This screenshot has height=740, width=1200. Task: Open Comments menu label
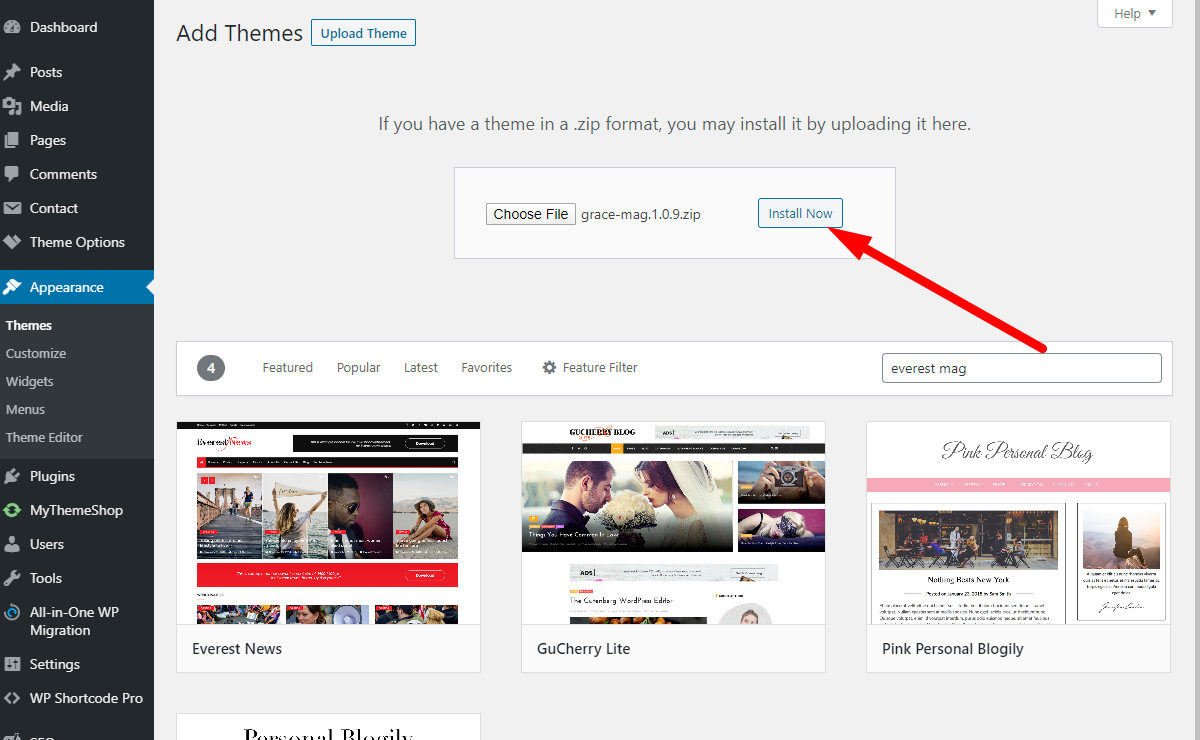[x=63, y=174]
